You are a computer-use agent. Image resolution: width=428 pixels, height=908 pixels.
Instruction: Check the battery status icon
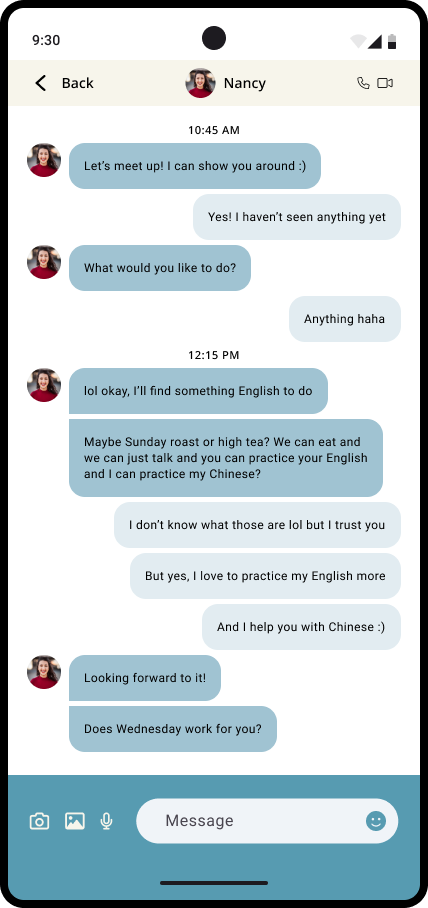[392, 41]
